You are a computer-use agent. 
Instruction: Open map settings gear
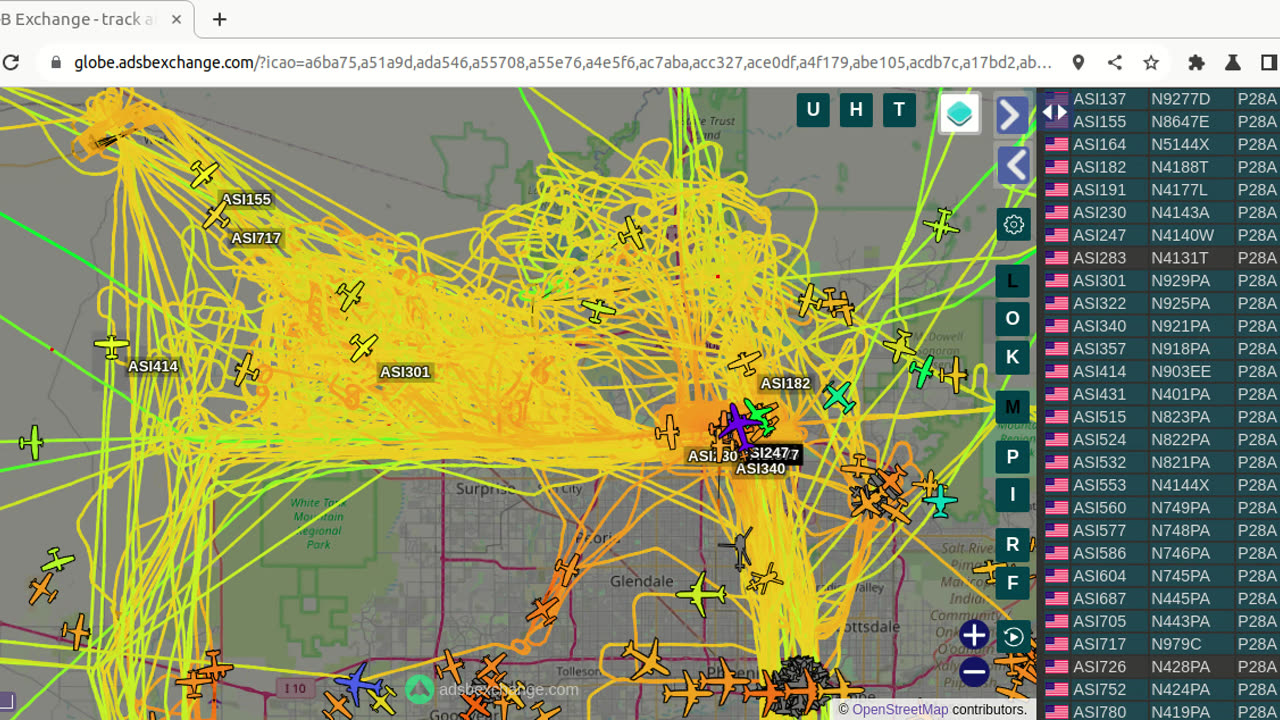(1013, 224)
